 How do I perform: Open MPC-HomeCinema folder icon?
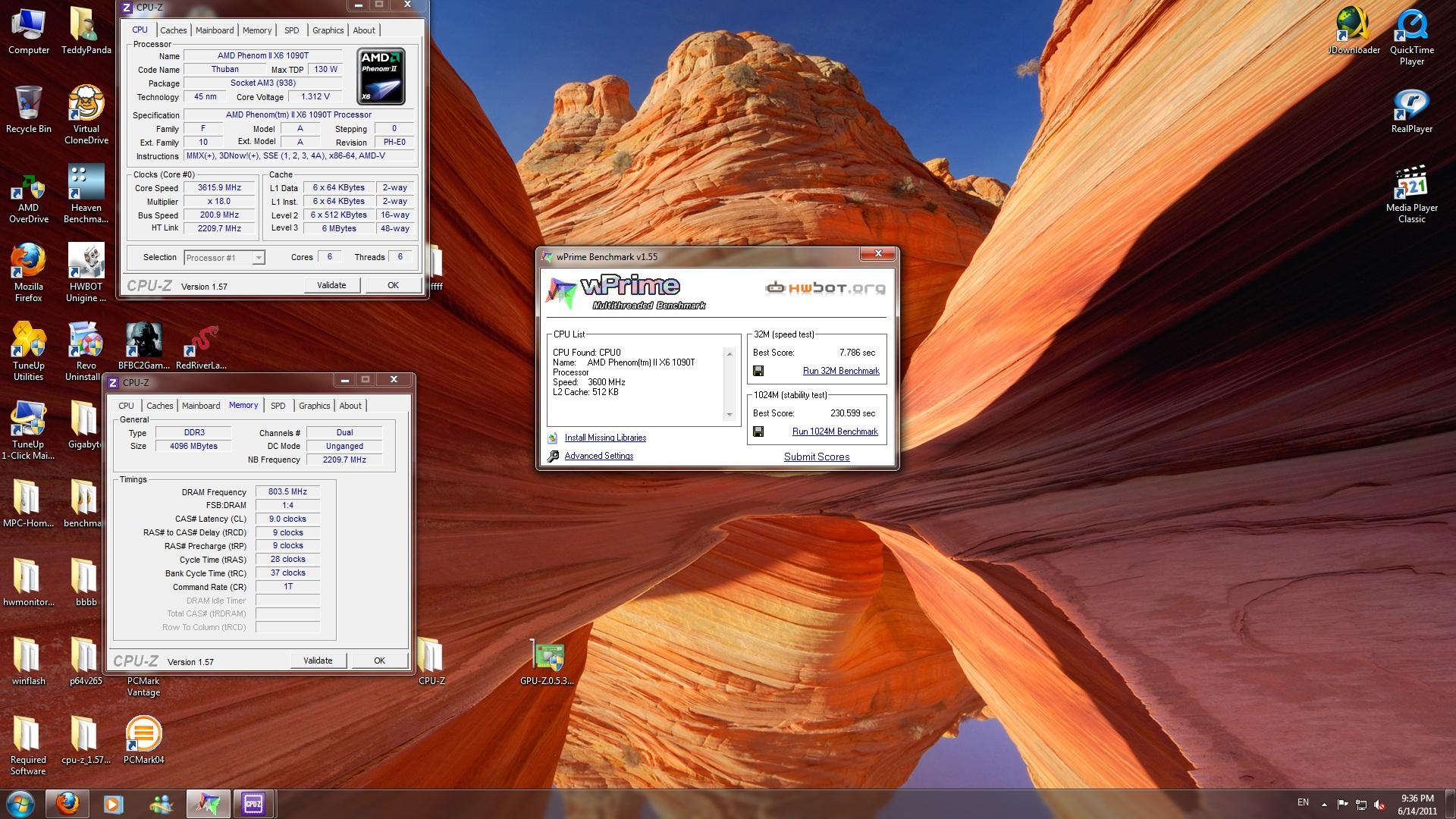28,504
